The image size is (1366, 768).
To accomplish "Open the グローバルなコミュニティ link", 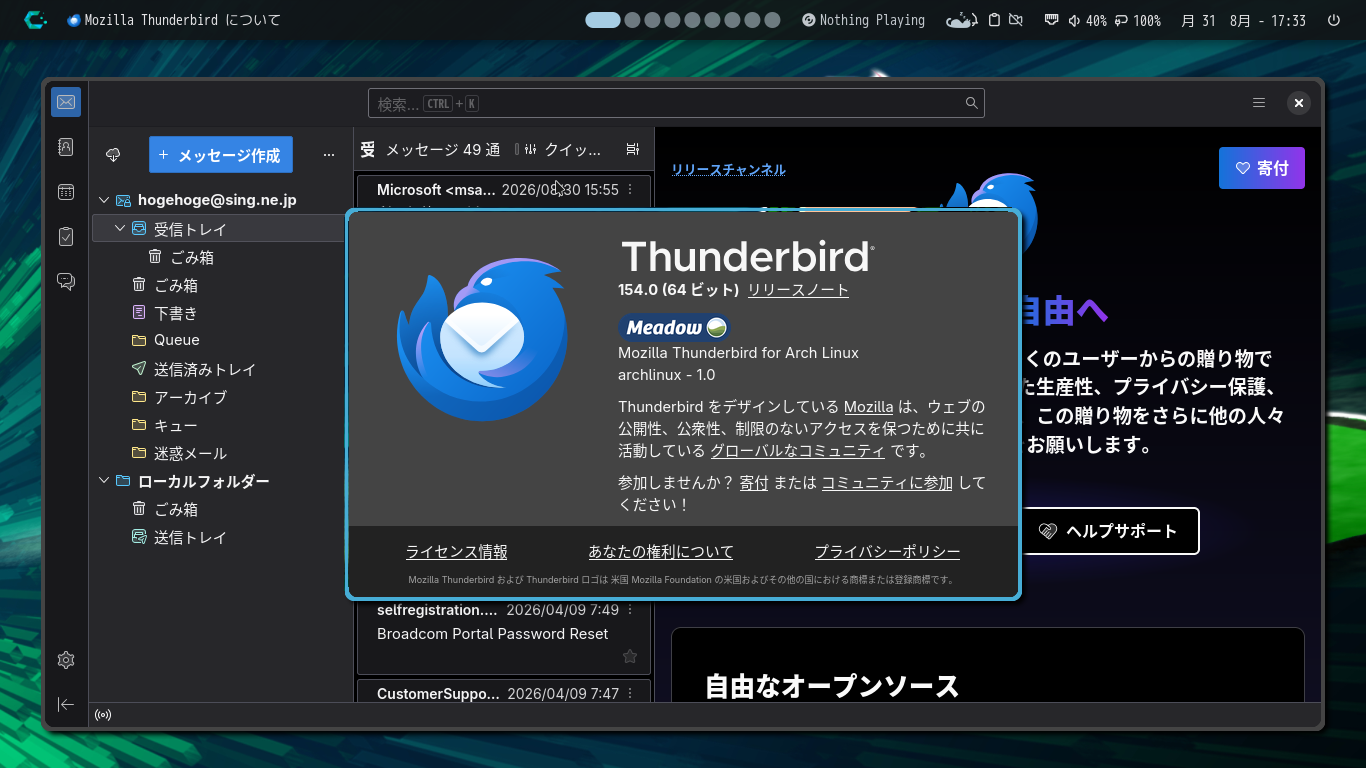I will (798, 451).
